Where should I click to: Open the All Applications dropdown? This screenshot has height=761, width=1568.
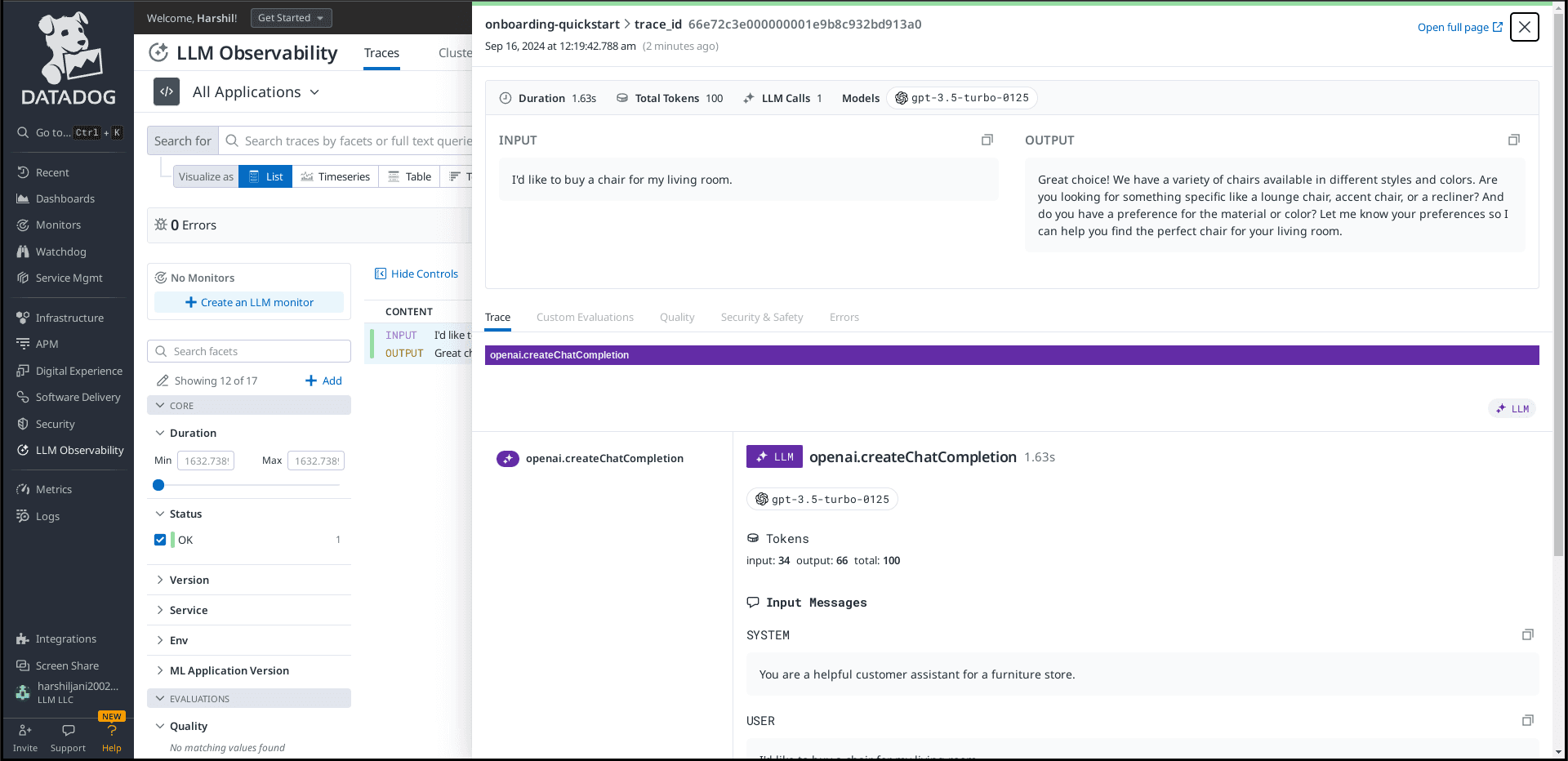(256, 92)
